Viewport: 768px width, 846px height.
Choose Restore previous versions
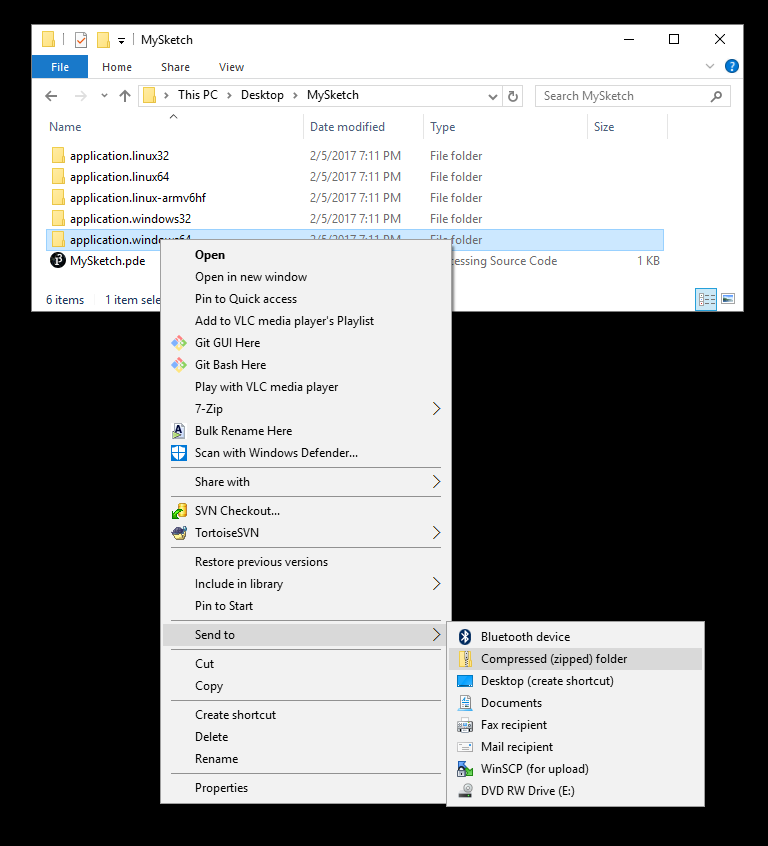coord(306,562)
